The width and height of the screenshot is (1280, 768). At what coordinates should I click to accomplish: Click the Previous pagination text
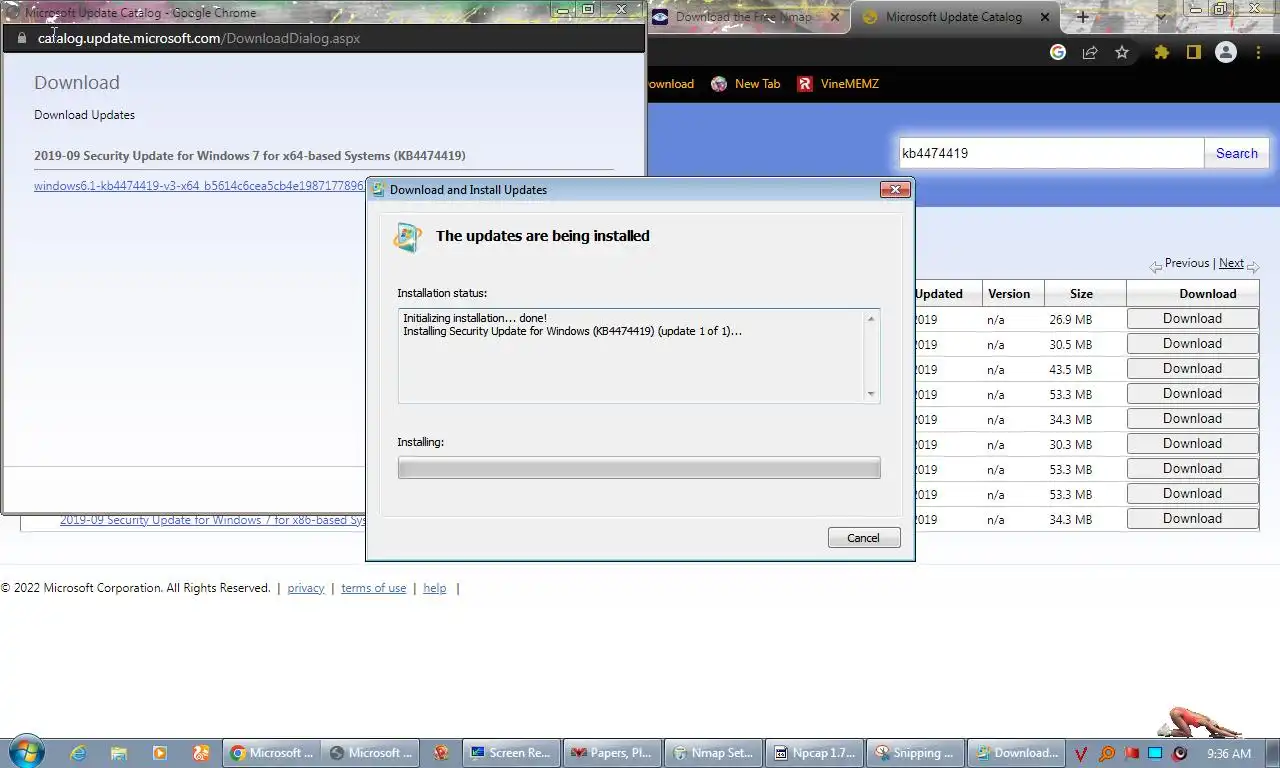pos(1187,263)
